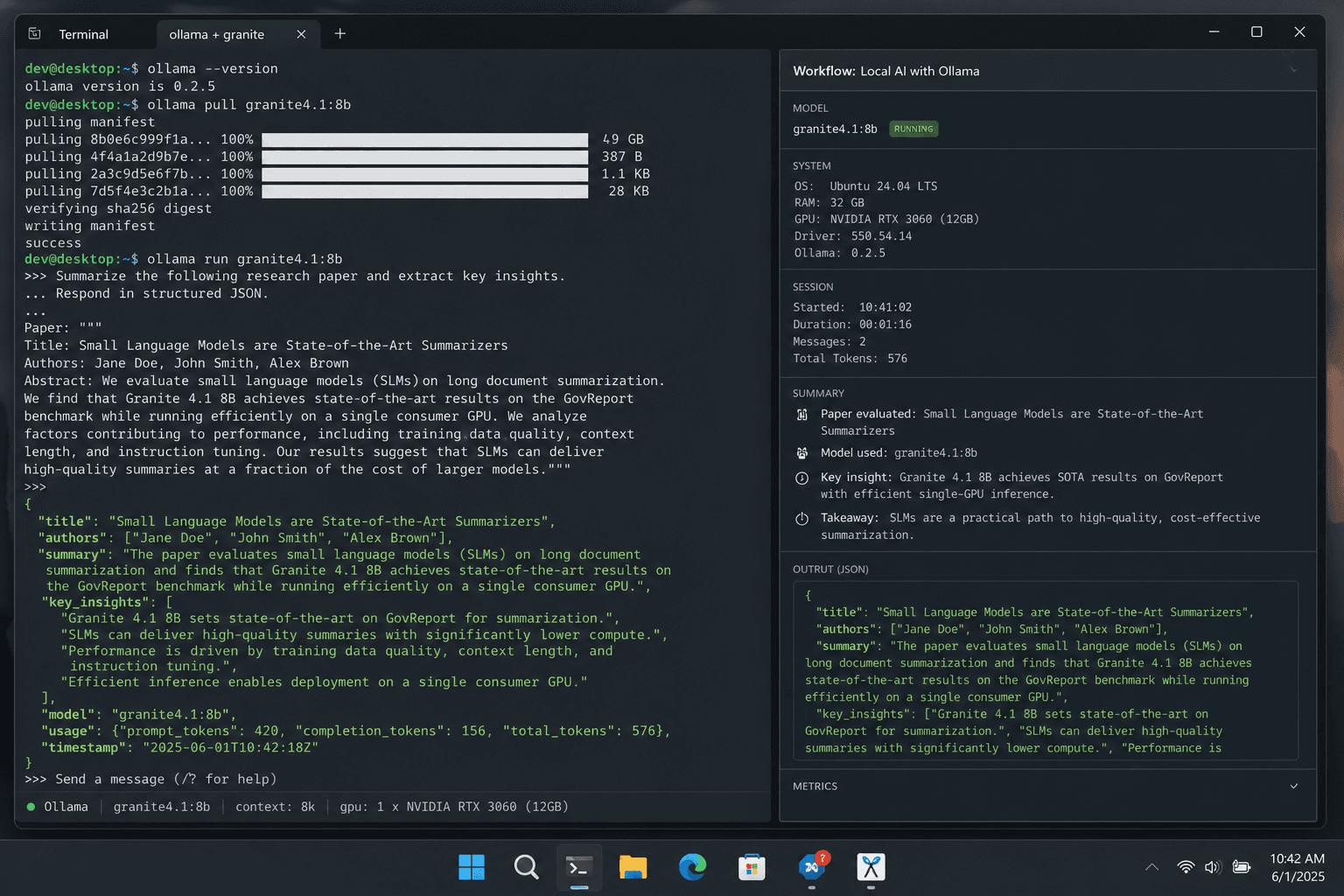Select the "ollama + granite" tab
1344x896 pixels.
click(217, 34)
